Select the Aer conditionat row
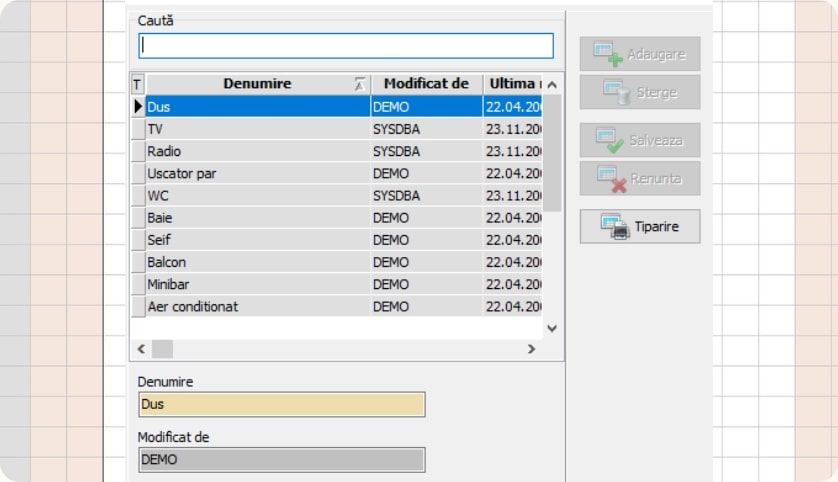The width and height of the screenshot is (838, 482). click(x=257, y=306)
